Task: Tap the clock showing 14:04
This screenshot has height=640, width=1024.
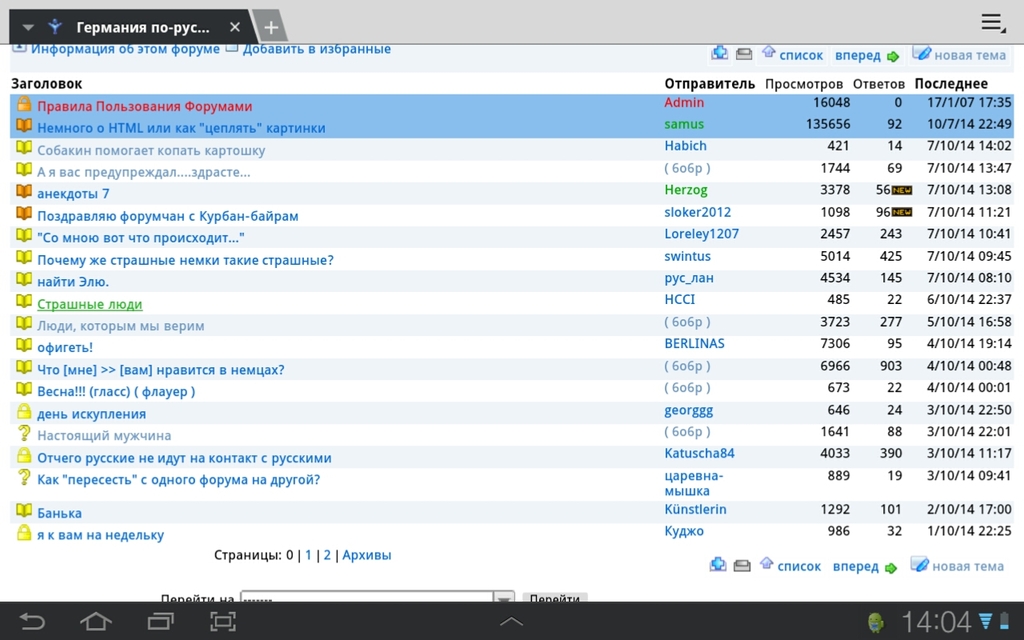Action: [x=936, y=622]
